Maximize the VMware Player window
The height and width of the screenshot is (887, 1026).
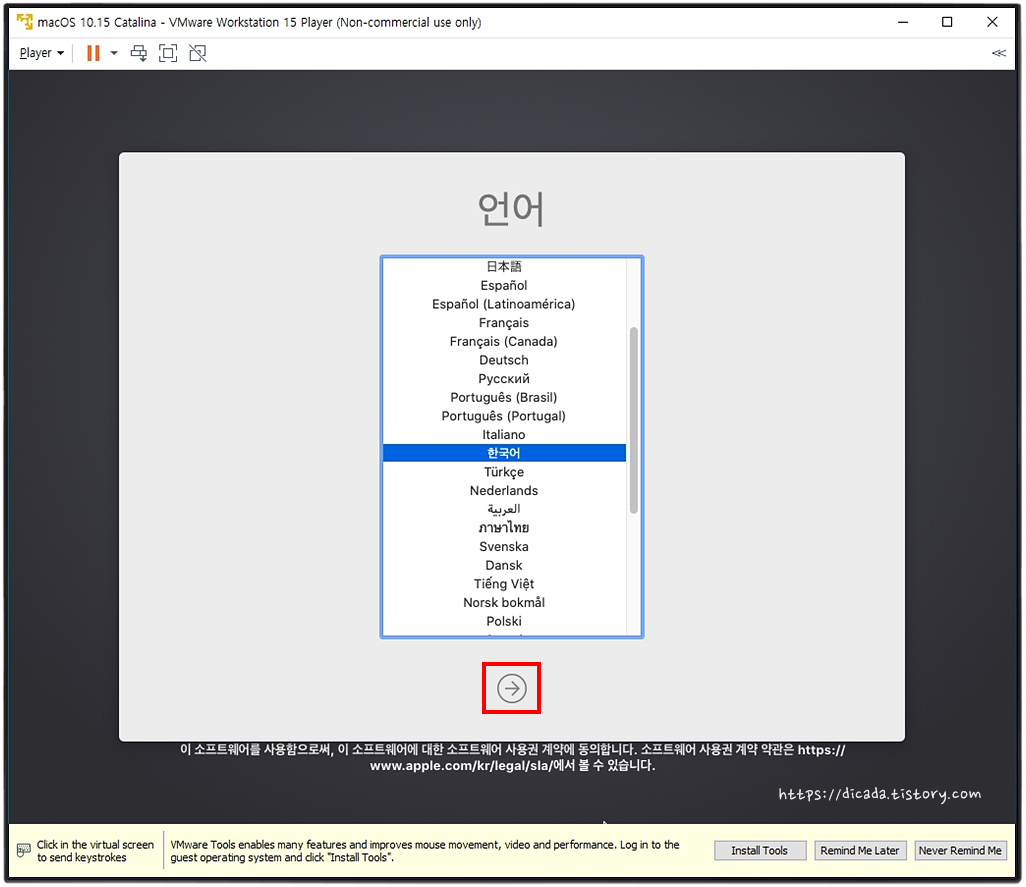click(x=947, y=22)
